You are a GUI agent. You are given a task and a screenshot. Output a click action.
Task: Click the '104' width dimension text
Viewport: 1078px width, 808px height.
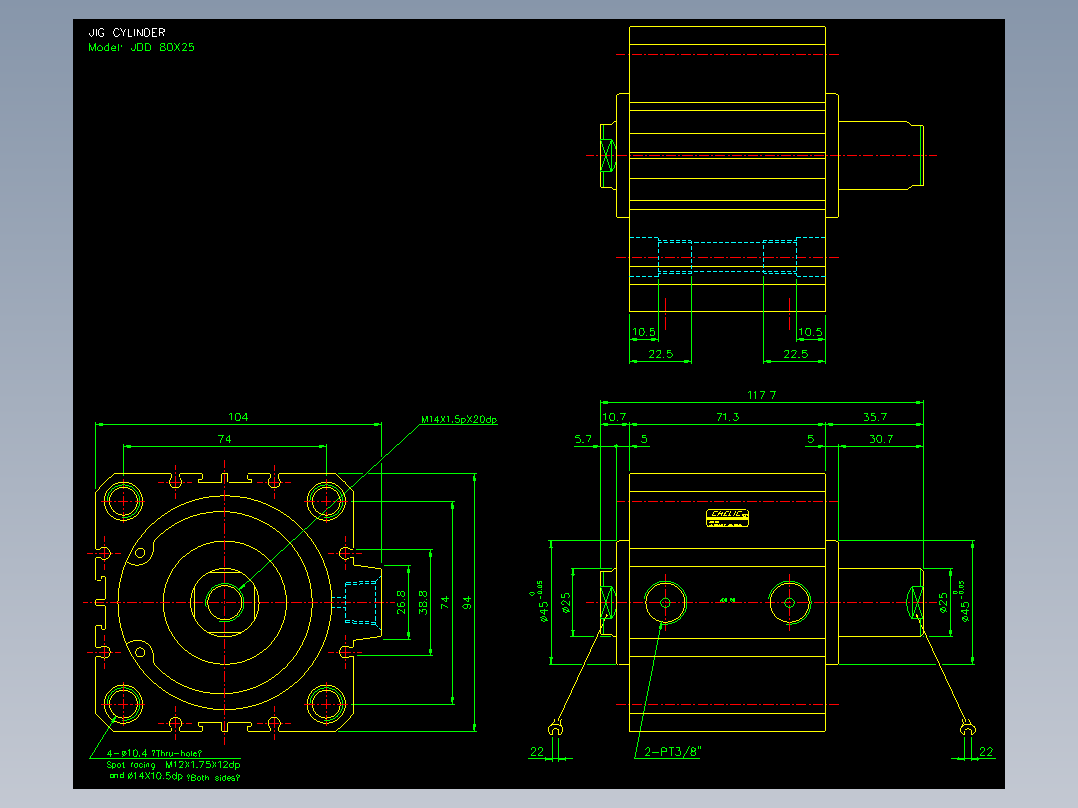tap(238, 417)
